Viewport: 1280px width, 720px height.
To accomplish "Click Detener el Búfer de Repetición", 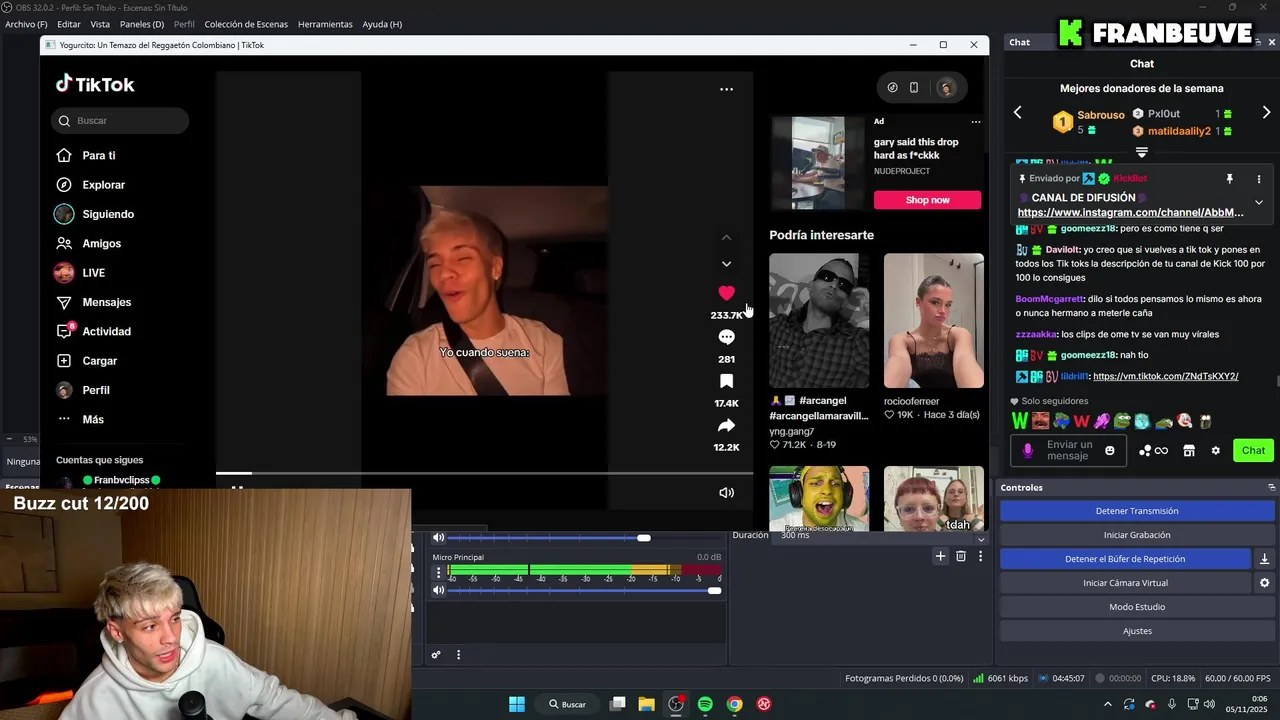I will (1125, 559).
